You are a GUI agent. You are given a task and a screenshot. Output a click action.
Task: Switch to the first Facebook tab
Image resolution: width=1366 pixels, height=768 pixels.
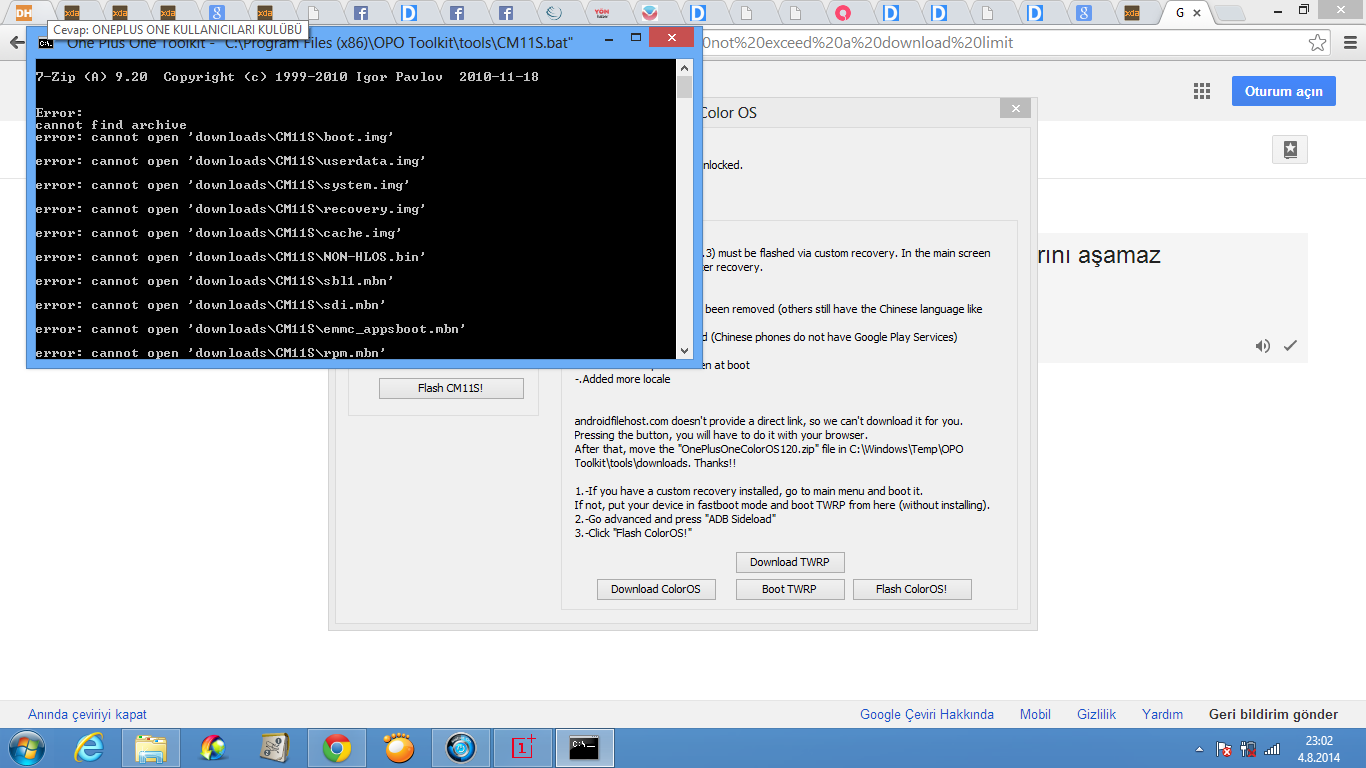click(361, 13)
